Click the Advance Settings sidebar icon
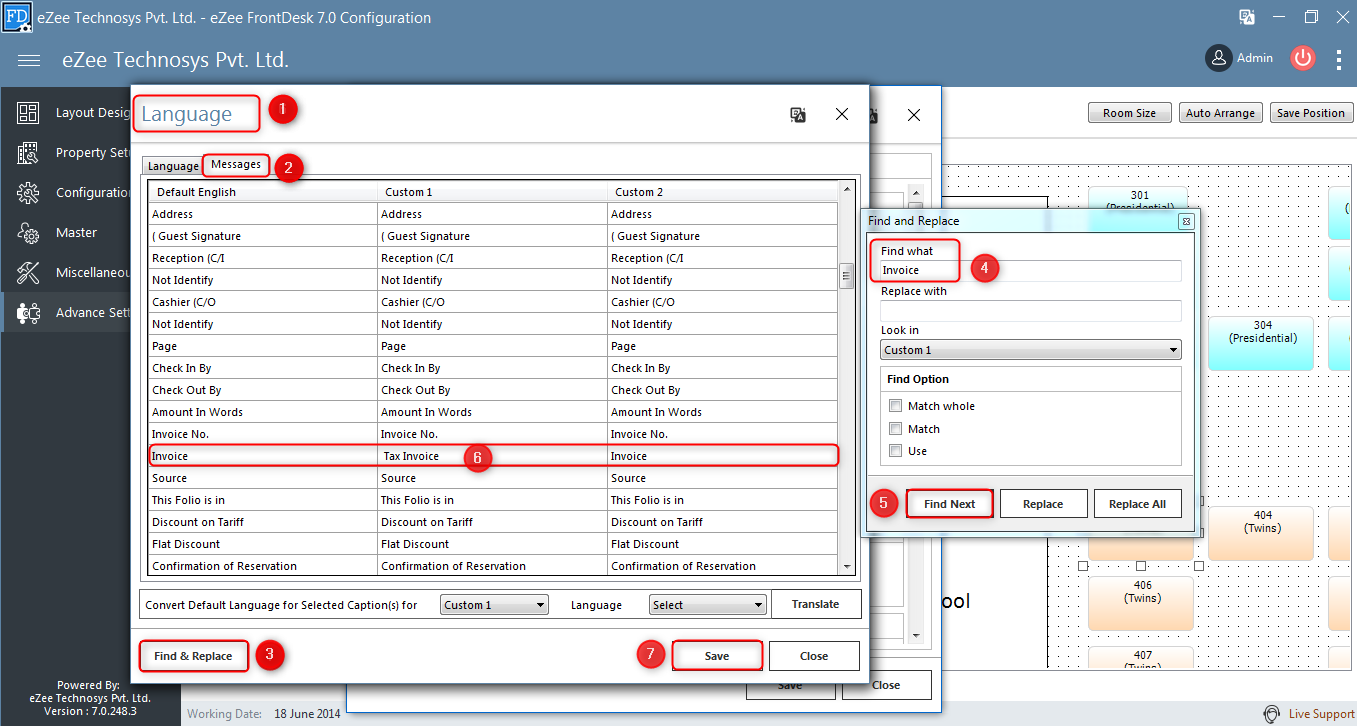The image size is (1357, 726). [x=28, y=313]
